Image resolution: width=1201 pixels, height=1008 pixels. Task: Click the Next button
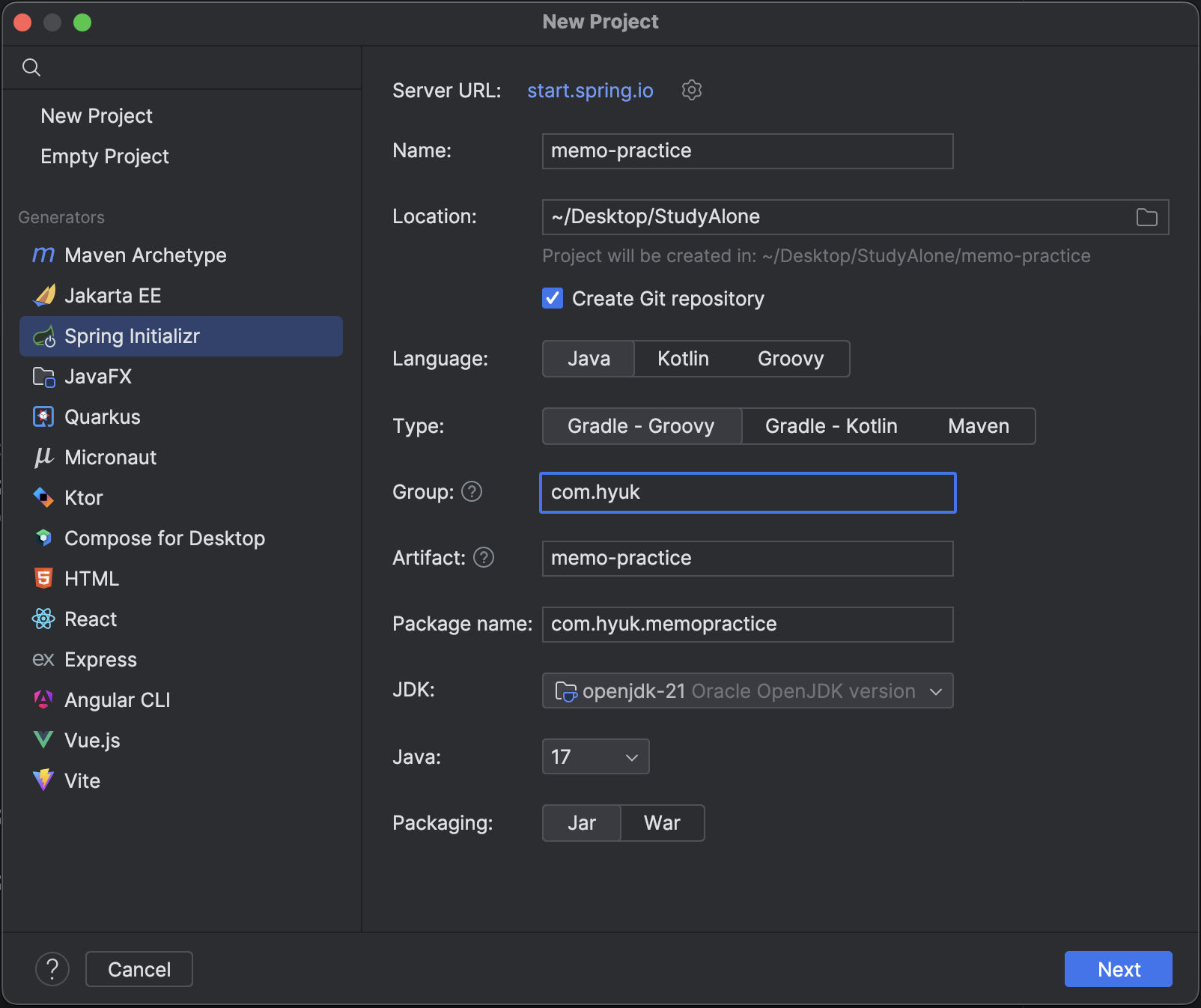click(1118, 969)
